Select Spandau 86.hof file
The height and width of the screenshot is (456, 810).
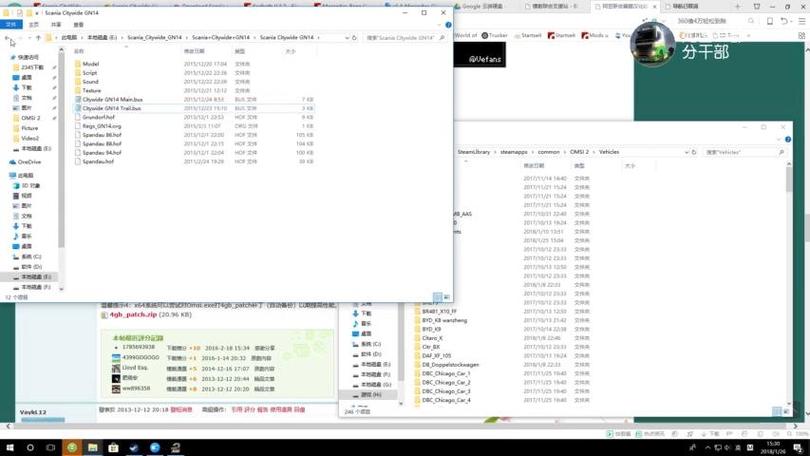tap(102, 135)
